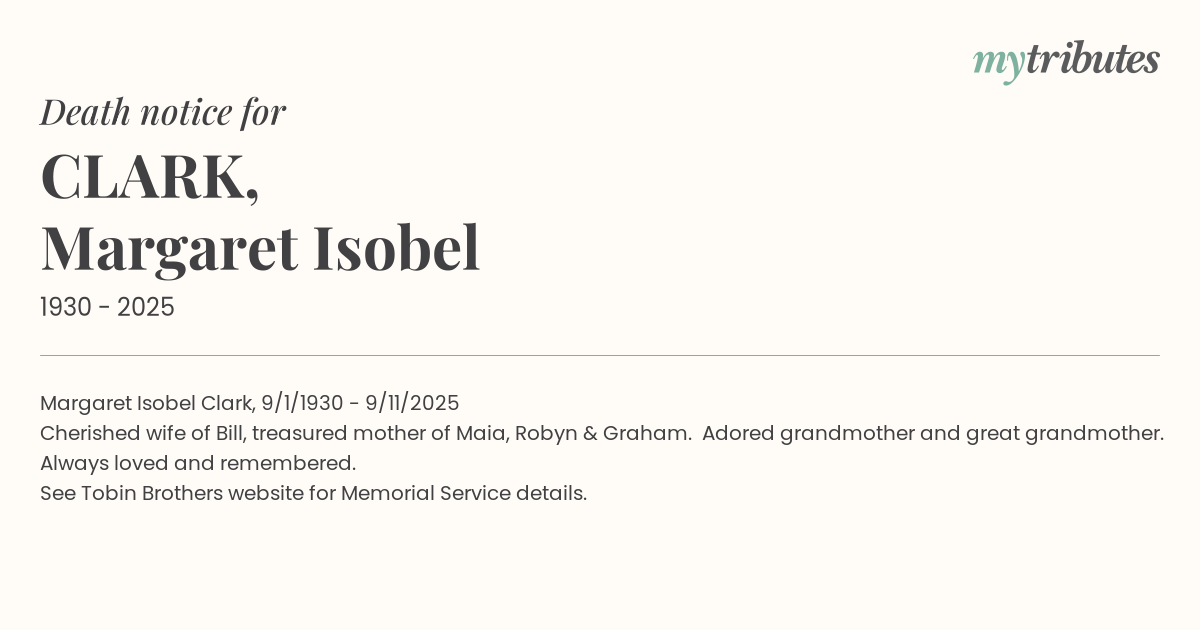Click the "Margaret Isobel Clark" text in notice body
Viewport: 1200px width, 630px height.
point(146,403)
